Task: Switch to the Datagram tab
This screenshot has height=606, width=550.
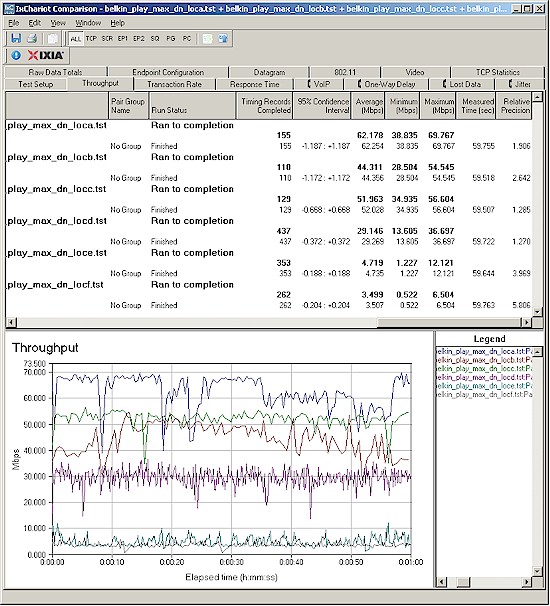Action: point(269,72)
